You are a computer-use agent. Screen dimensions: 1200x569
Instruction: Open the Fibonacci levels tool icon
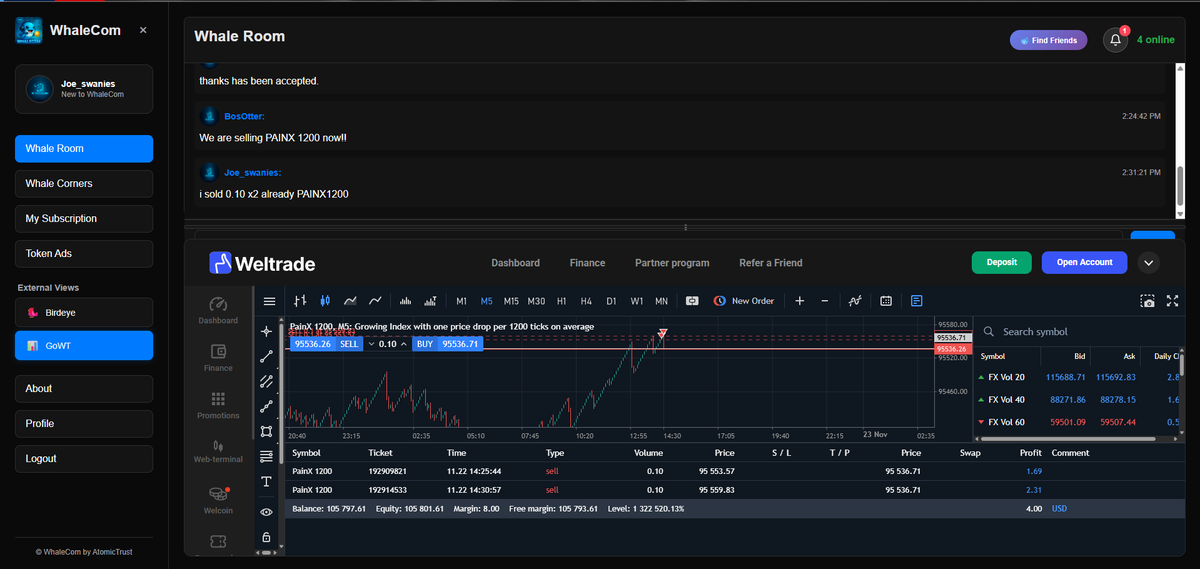point(266,457)
